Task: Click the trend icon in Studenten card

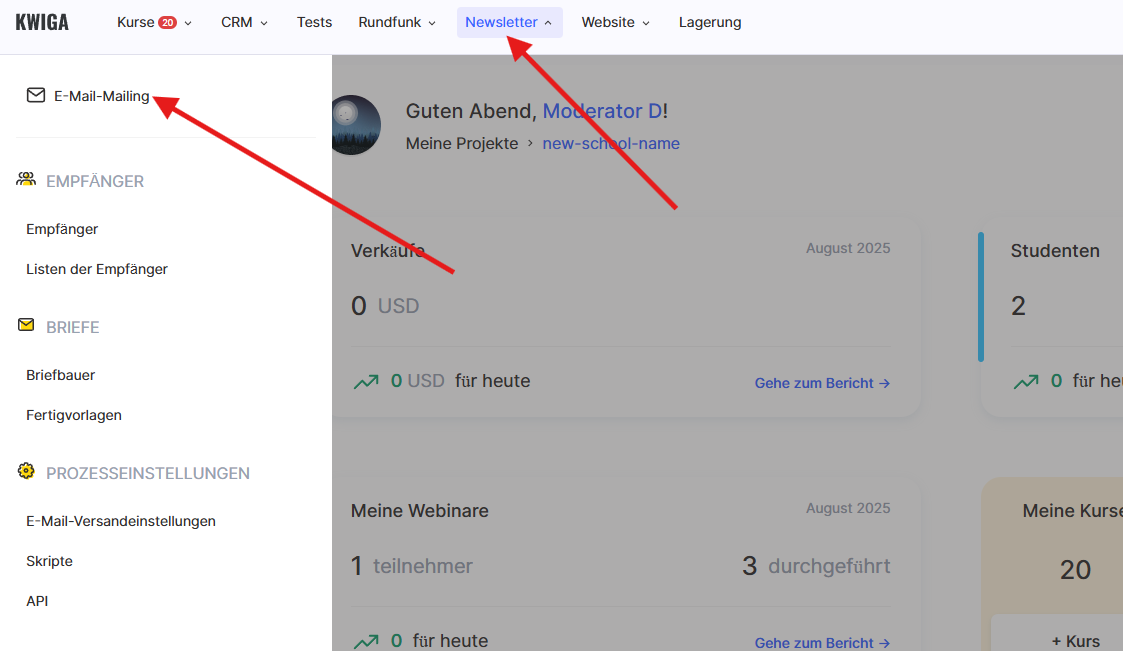Action: 1025,381
